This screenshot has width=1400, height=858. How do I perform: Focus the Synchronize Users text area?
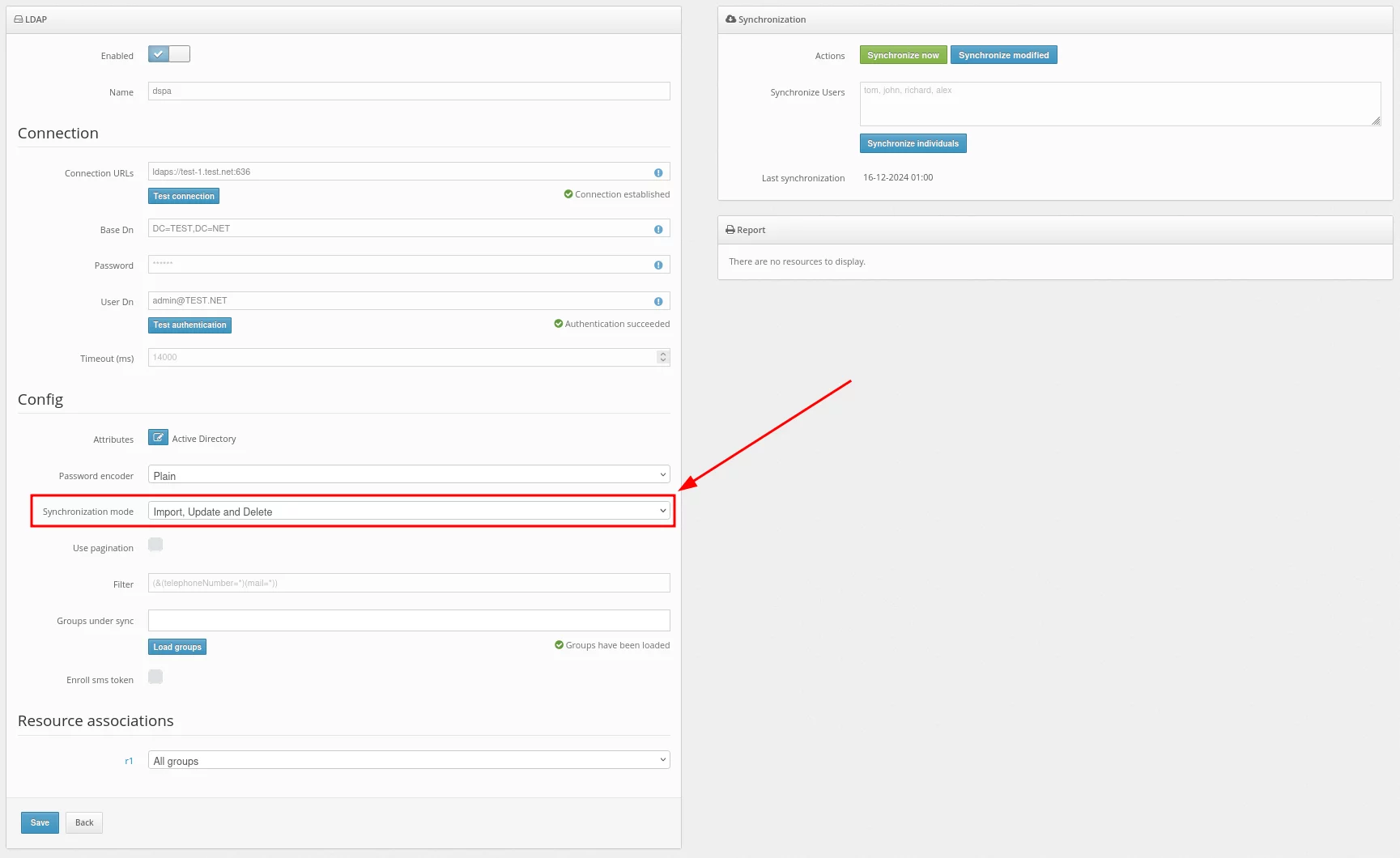coord(1120,104)
